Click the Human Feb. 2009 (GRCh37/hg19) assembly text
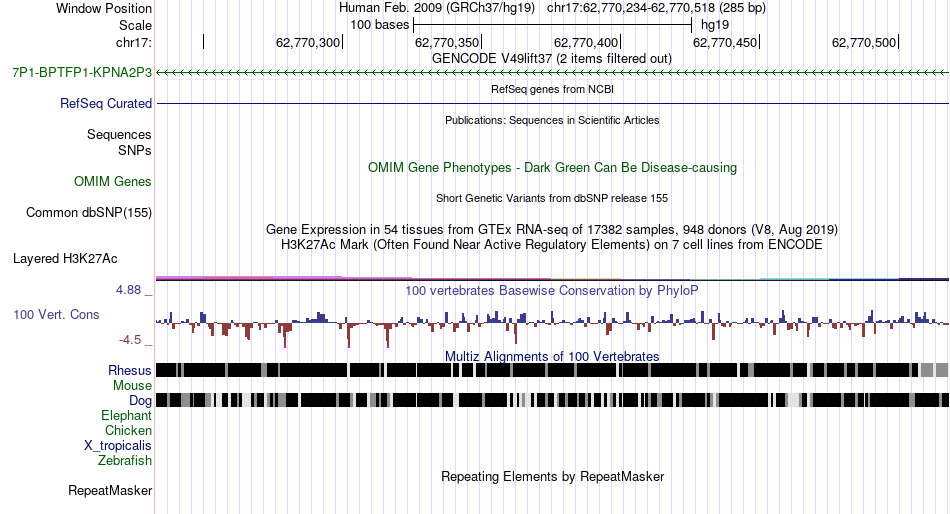The image size is (950, 514). (437, 8)
